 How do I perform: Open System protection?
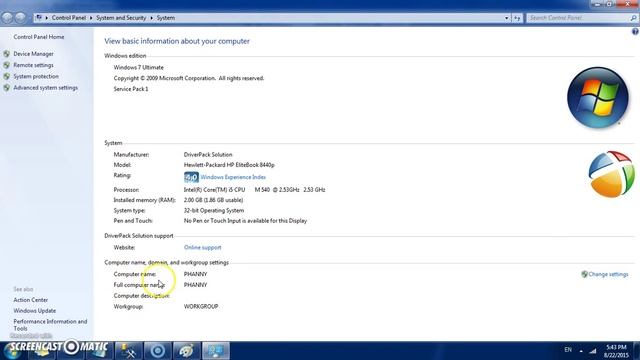point(36,76)
